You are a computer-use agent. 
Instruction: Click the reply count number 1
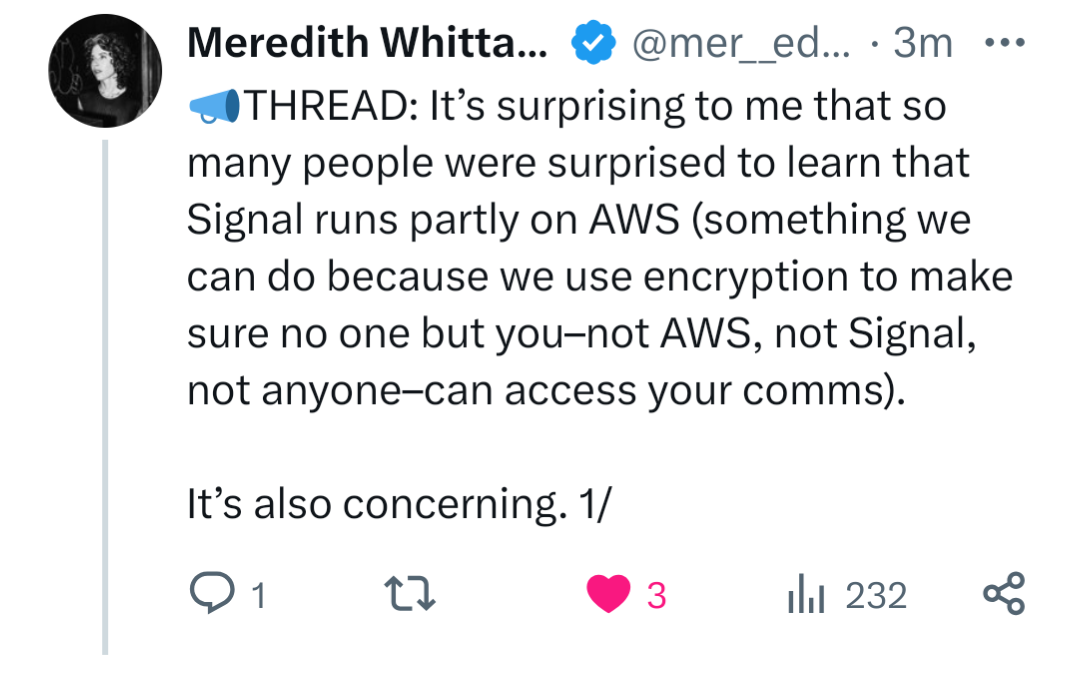[x=258, y=597]
